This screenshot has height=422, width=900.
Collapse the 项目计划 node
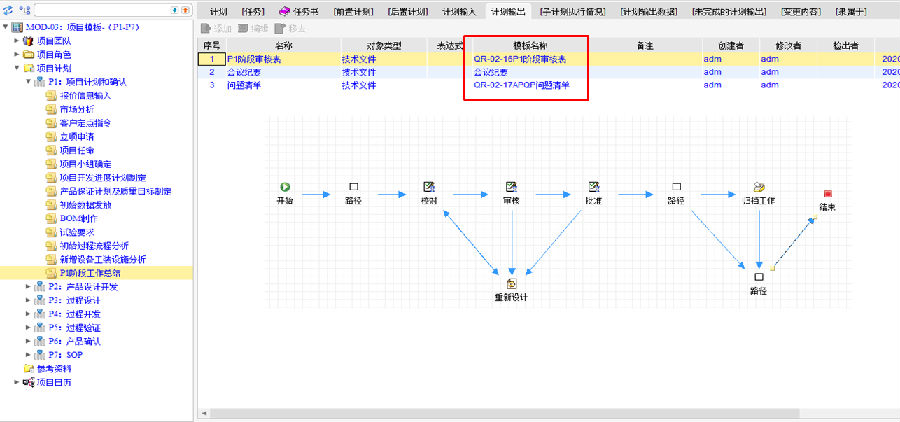(x=17, y=68)
